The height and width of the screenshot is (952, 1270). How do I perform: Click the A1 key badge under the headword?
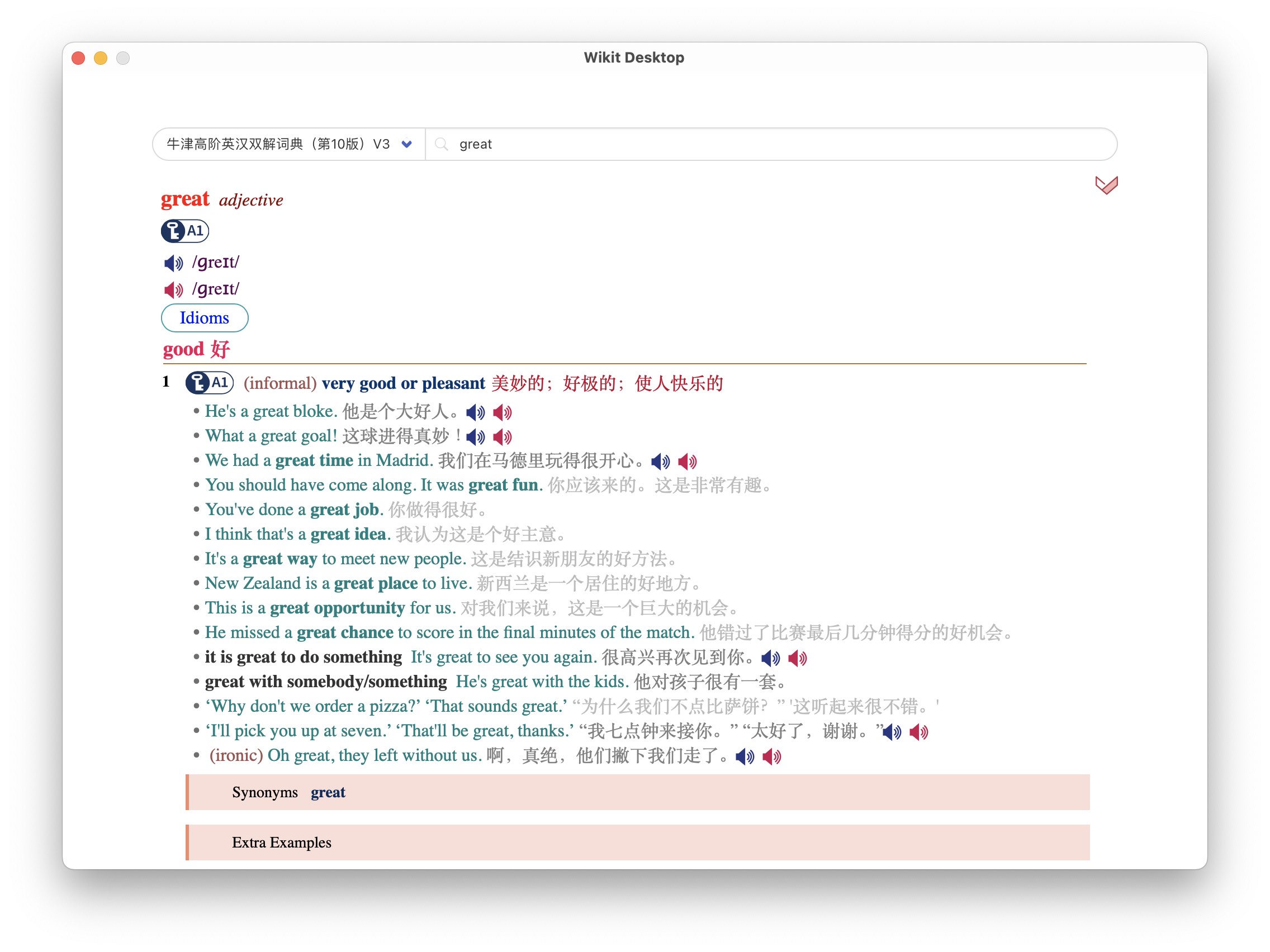pos(185,231)
